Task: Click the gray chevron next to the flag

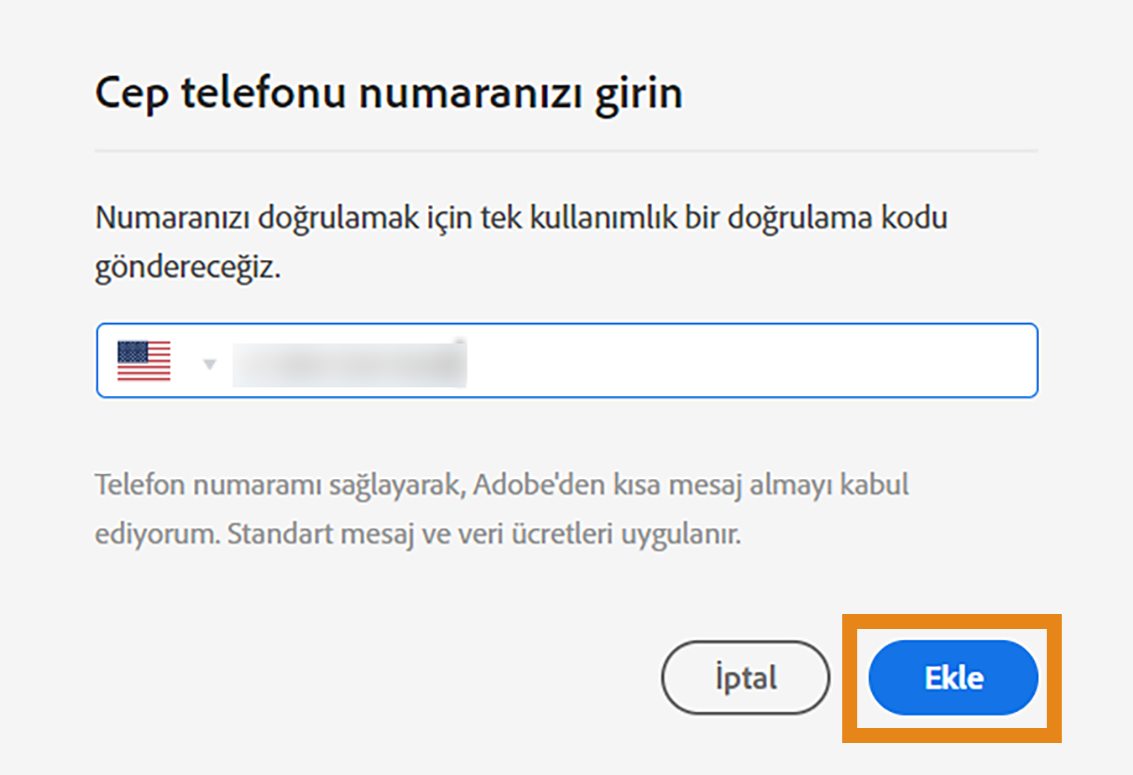Action: pyautogui.click(x=208, y=362)
